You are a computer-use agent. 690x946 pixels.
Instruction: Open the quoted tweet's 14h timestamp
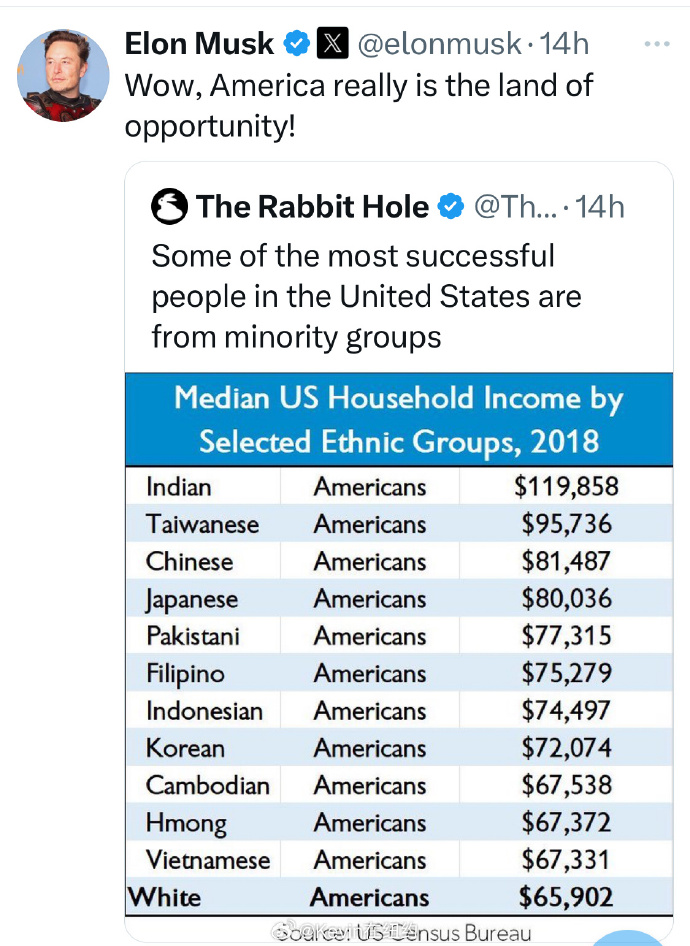click(x=599, y=207)
